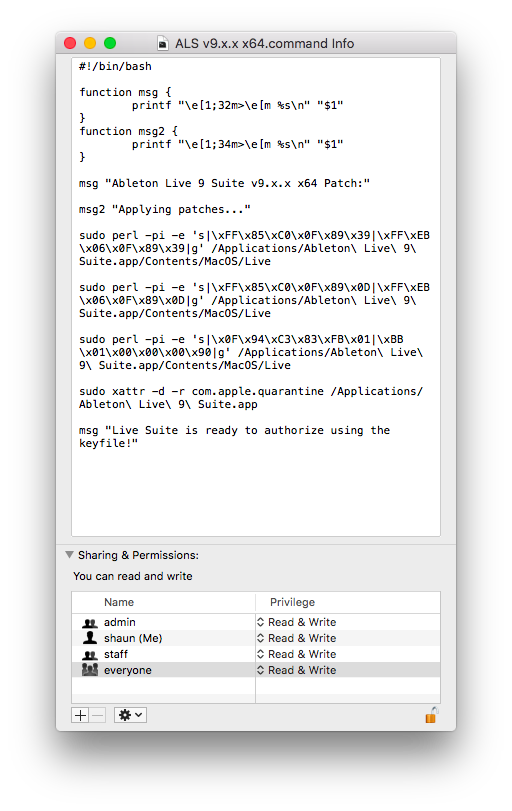Click the 'You can read and write' text
Screen dimensions: 512x811
[x=133, y=576]
